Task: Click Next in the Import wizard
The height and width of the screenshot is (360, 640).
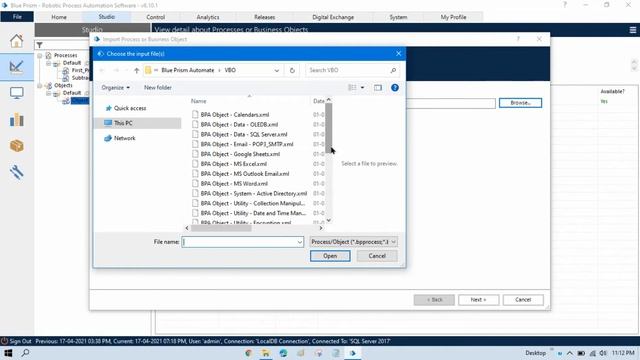Action: coord(478,300)
